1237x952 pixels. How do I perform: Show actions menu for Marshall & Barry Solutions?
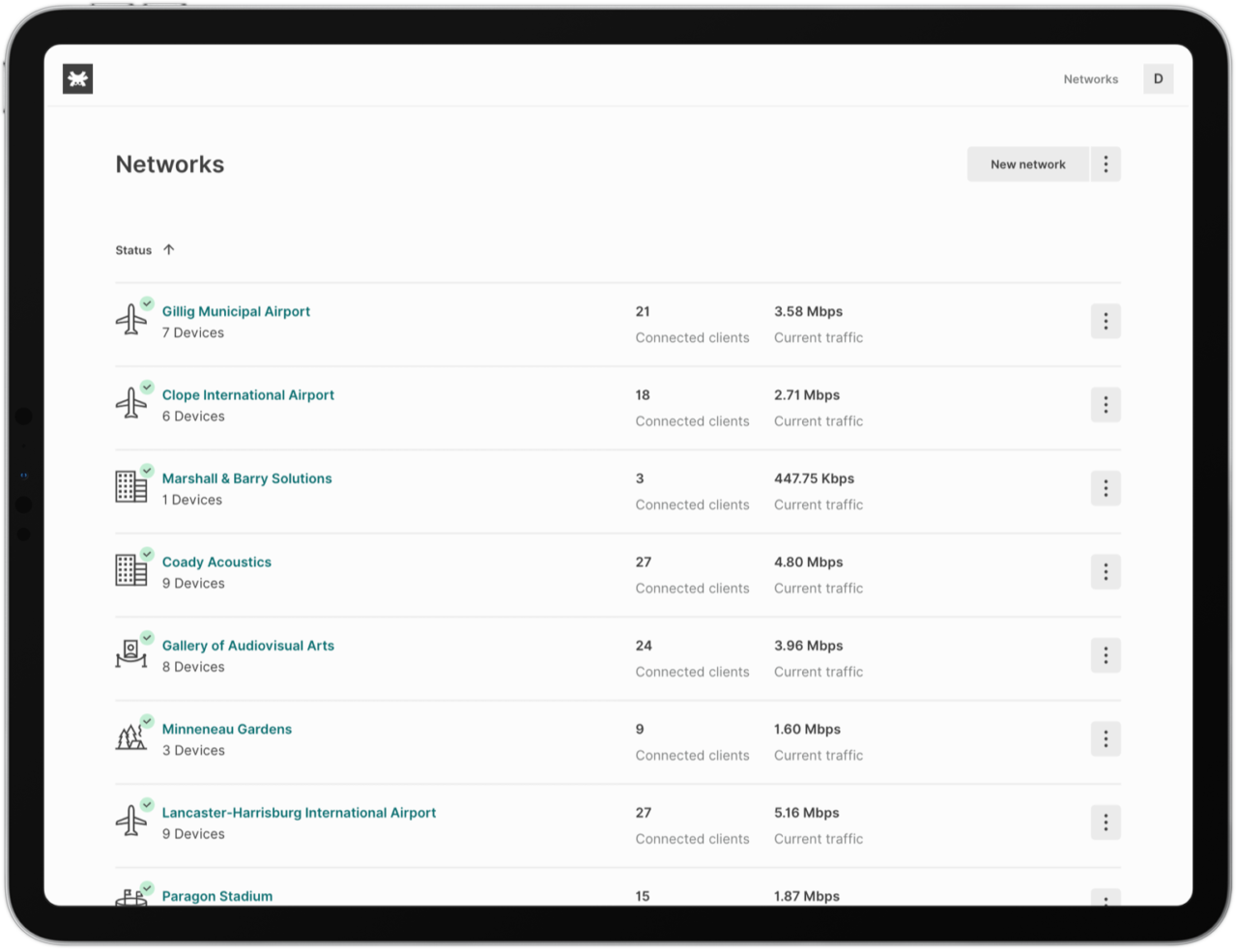[1106, 488]
